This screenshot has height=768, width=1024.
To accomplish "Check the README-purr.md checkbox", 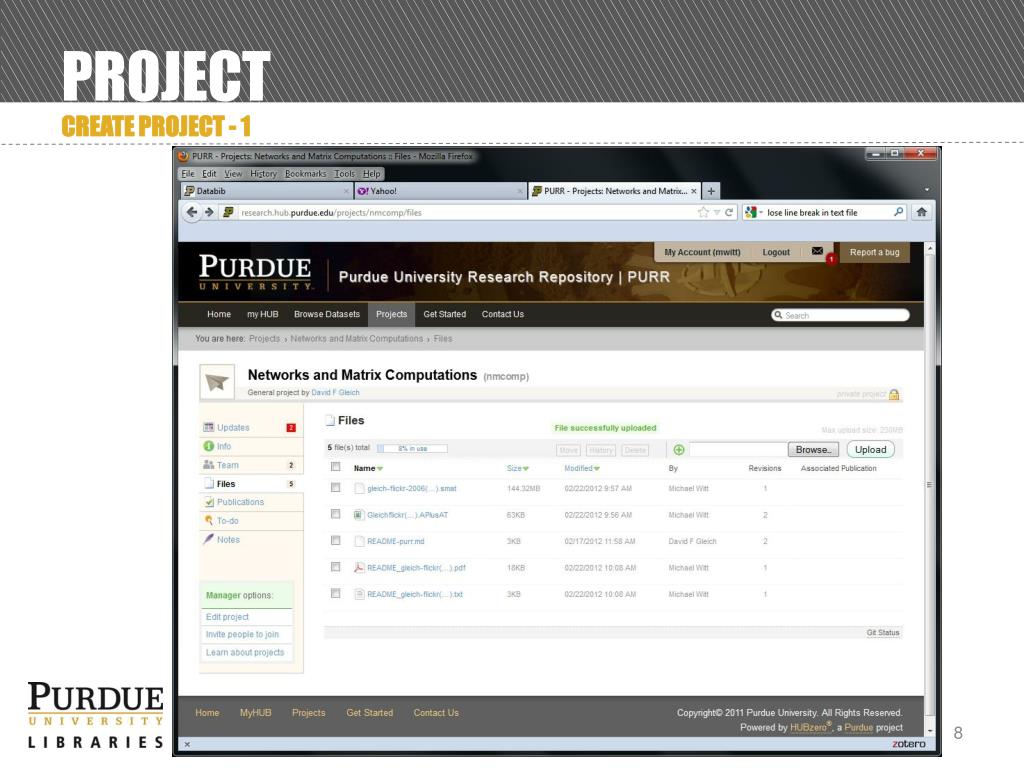I will click(x=336, y=541).
